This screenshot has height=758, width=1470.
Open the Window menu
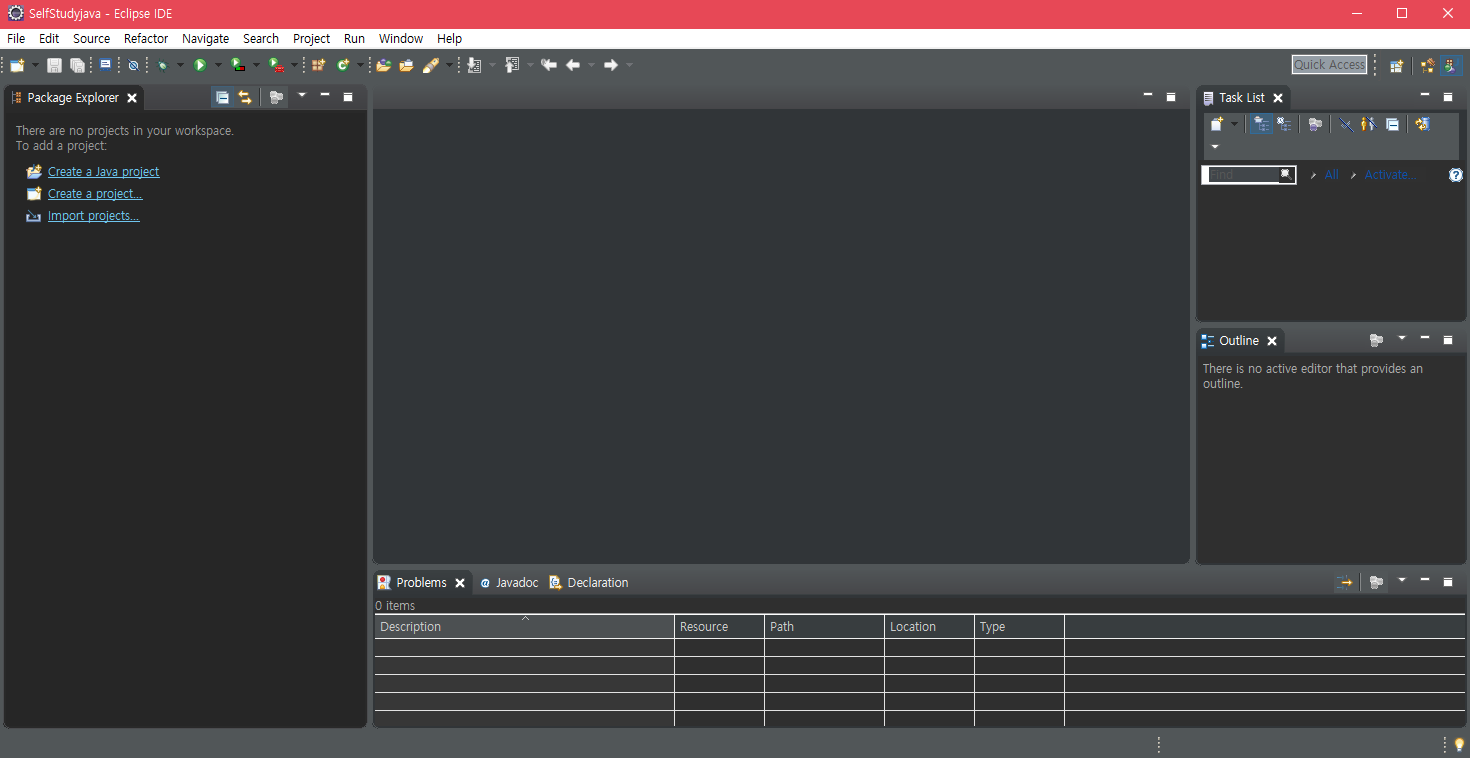tap(401, 38)
